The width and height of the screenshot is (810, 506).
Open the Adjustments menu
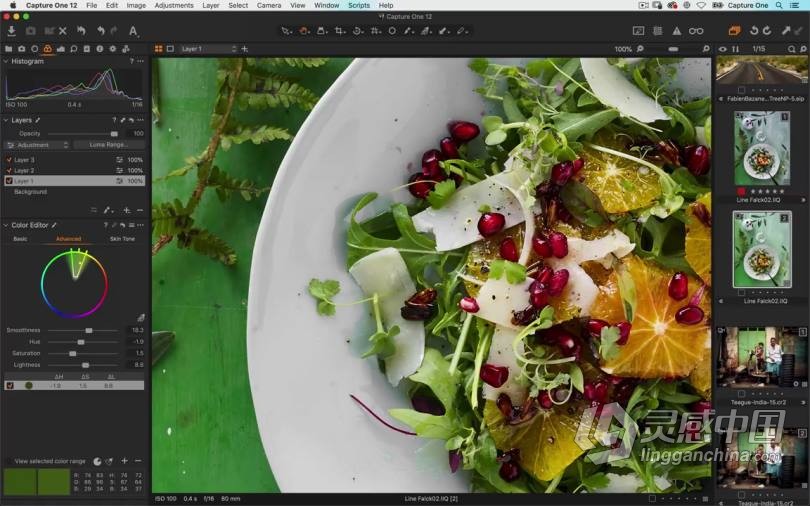pos(174,5)
